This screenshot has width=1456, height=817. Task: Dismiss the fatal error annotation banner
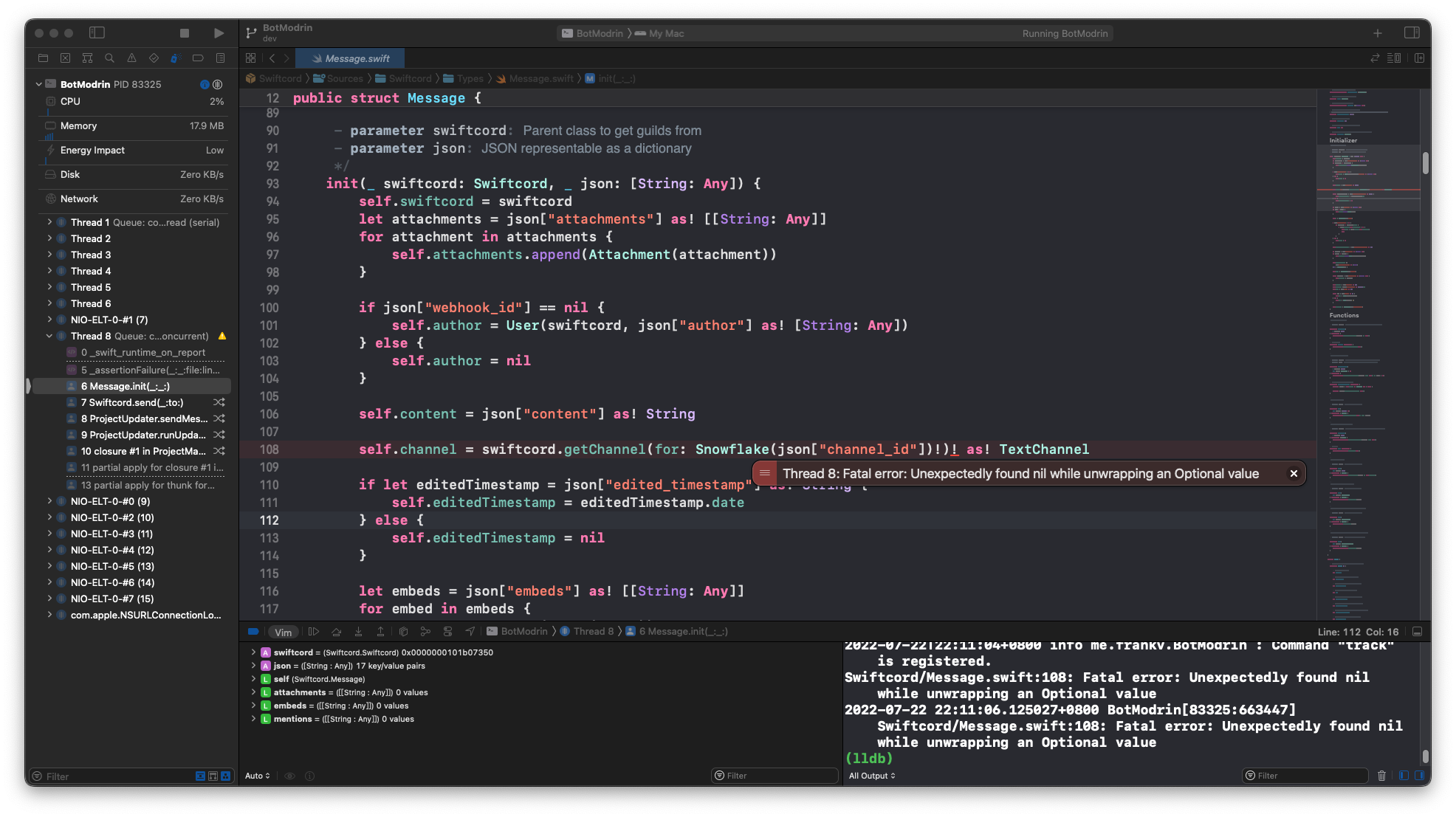(x=1294, y=474)
